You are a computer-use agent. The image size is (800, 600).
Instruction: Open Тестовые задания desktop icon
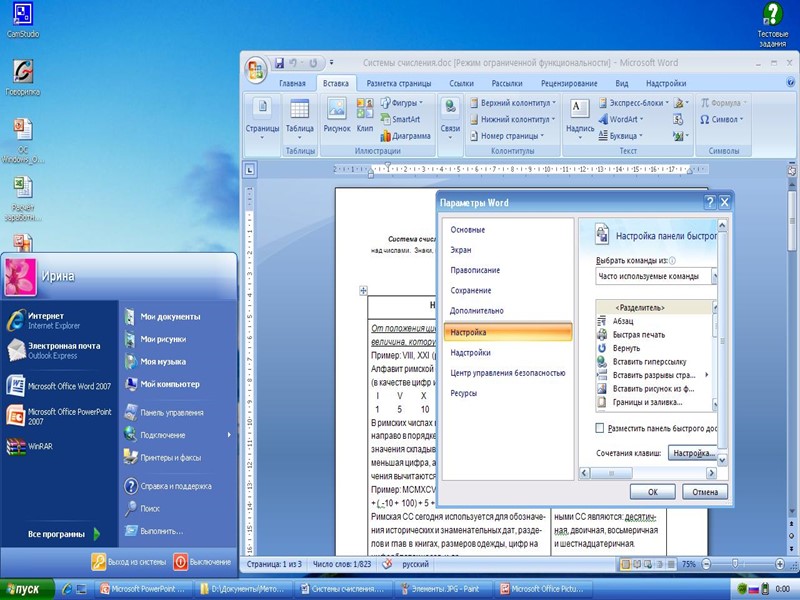(772, 24)
